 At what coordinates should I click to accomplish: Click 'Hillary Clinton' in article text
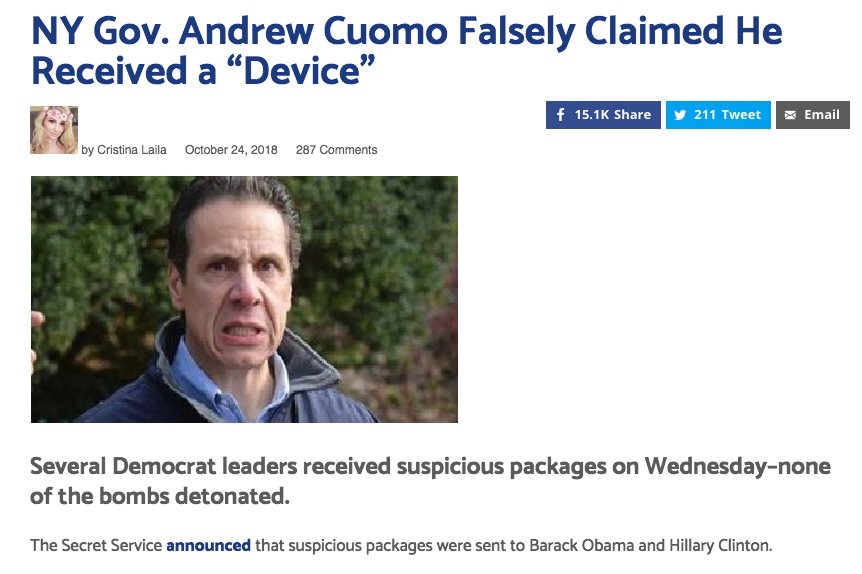pos(720,545)
